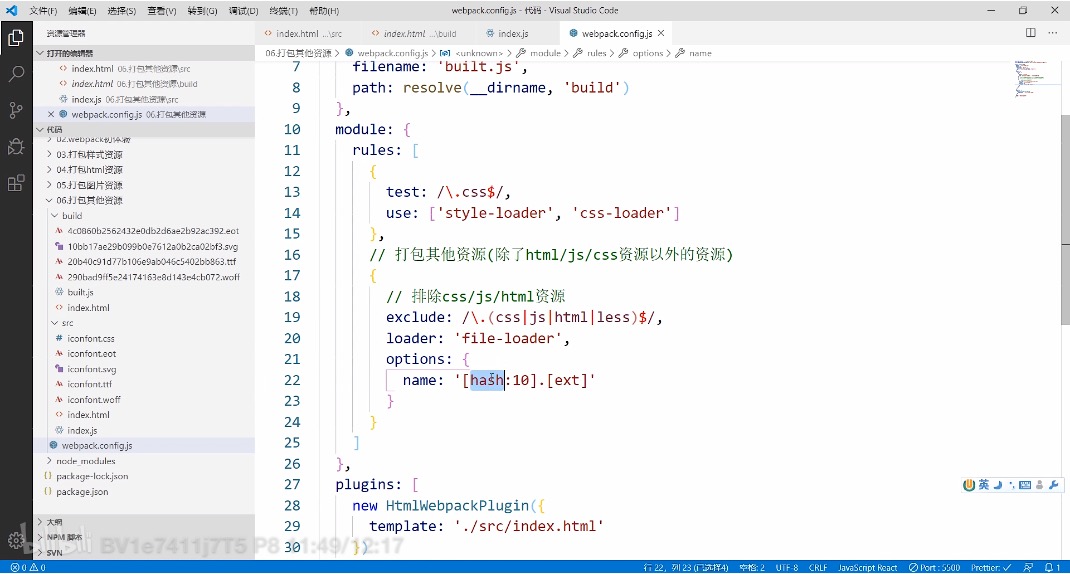1070x574 pixels.
Task: Open the 文件(F) menu
Action: click(x=43, y=11)
